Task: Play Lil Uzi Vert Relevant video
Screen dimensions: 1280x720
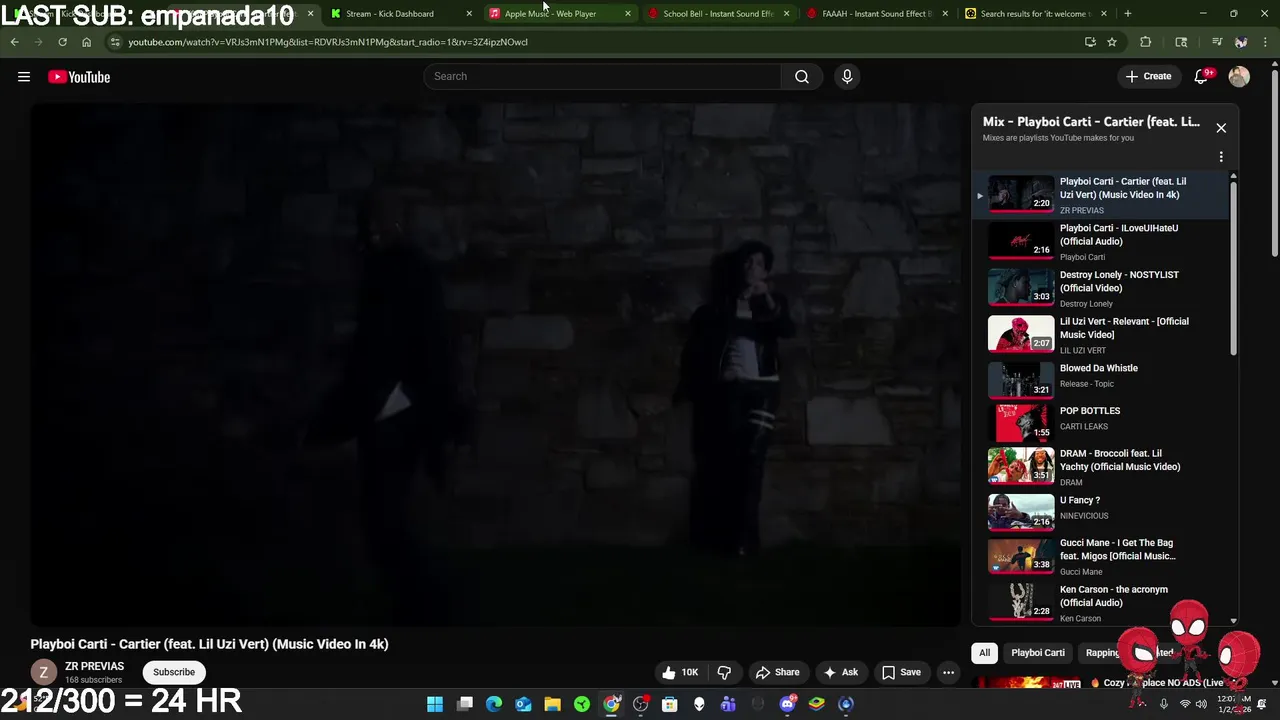Action: point(1100,335)
